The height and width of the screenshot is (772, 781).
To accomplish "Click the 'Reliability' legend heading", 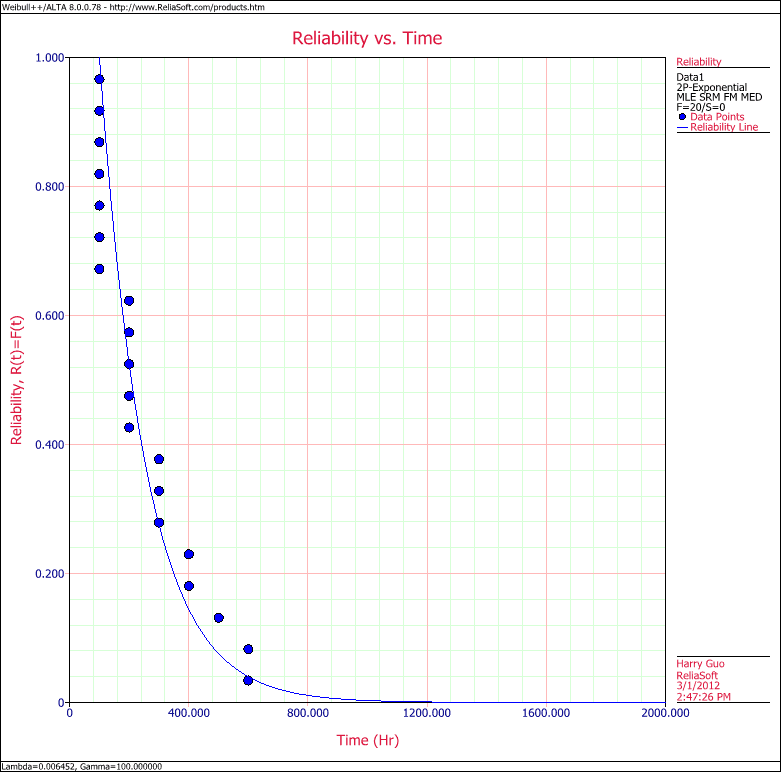I will coord(698,62).
